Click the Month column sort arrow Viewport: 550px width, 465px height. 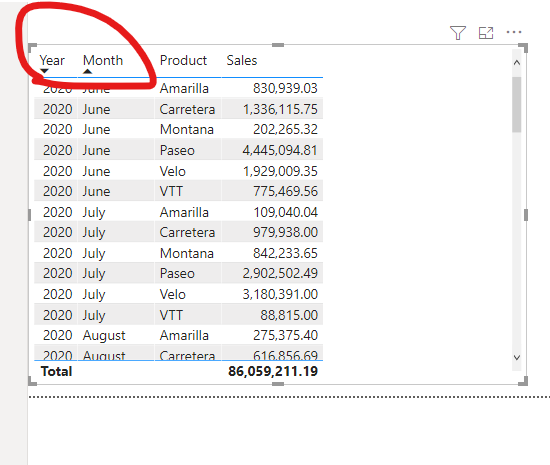coord(87,71)
